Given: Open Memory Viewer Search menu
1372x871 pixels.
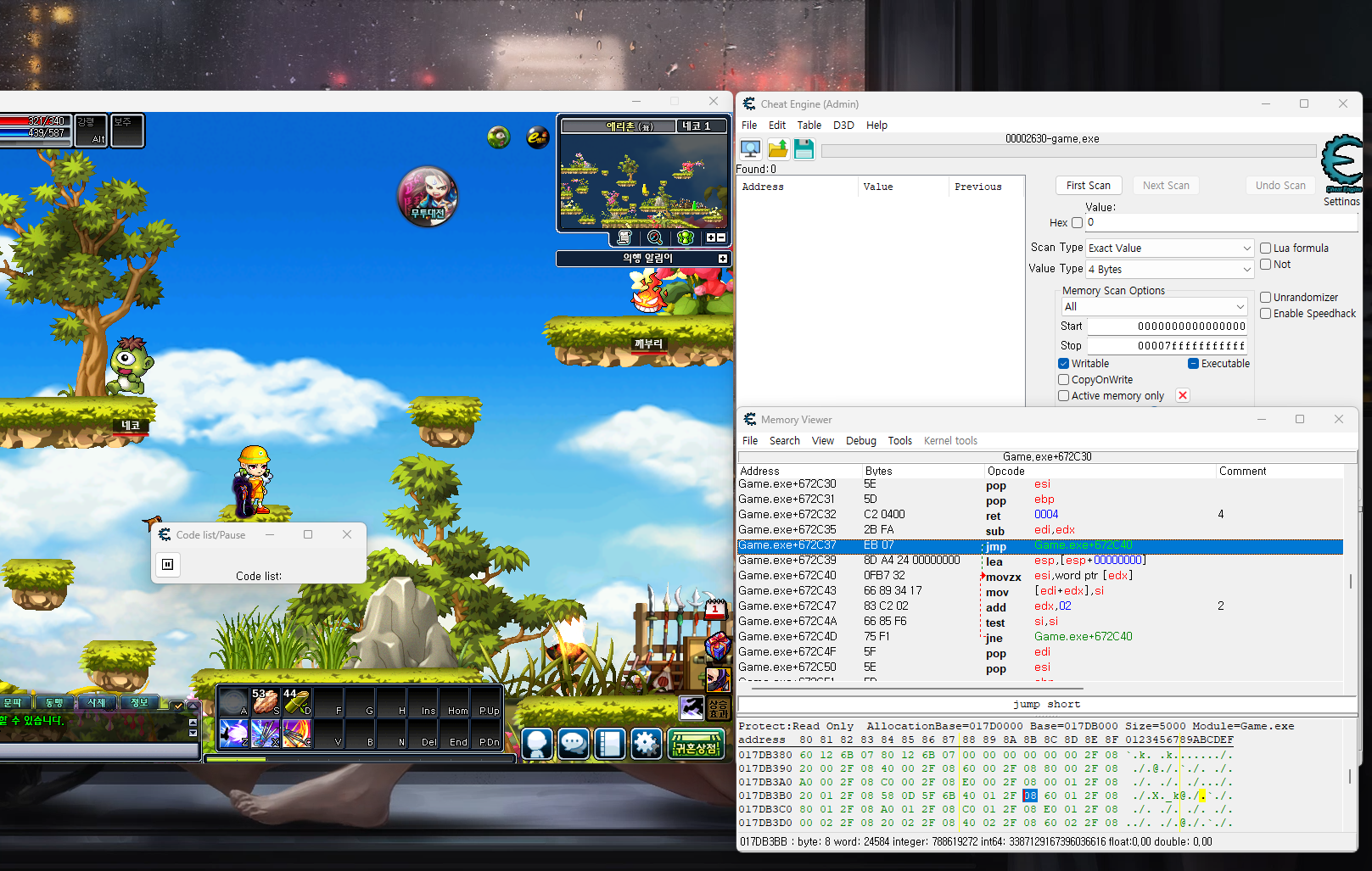Looking at the screenshot, I should tap(785, 441).
